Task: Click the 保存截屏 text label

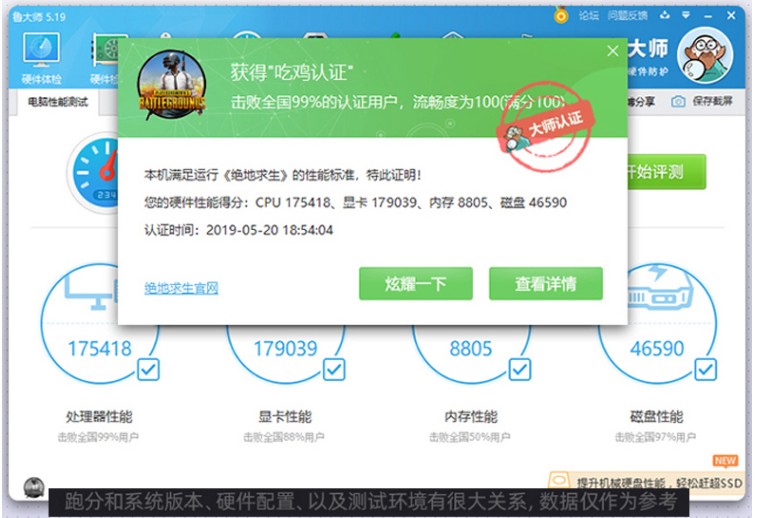Action: [713, 101]
